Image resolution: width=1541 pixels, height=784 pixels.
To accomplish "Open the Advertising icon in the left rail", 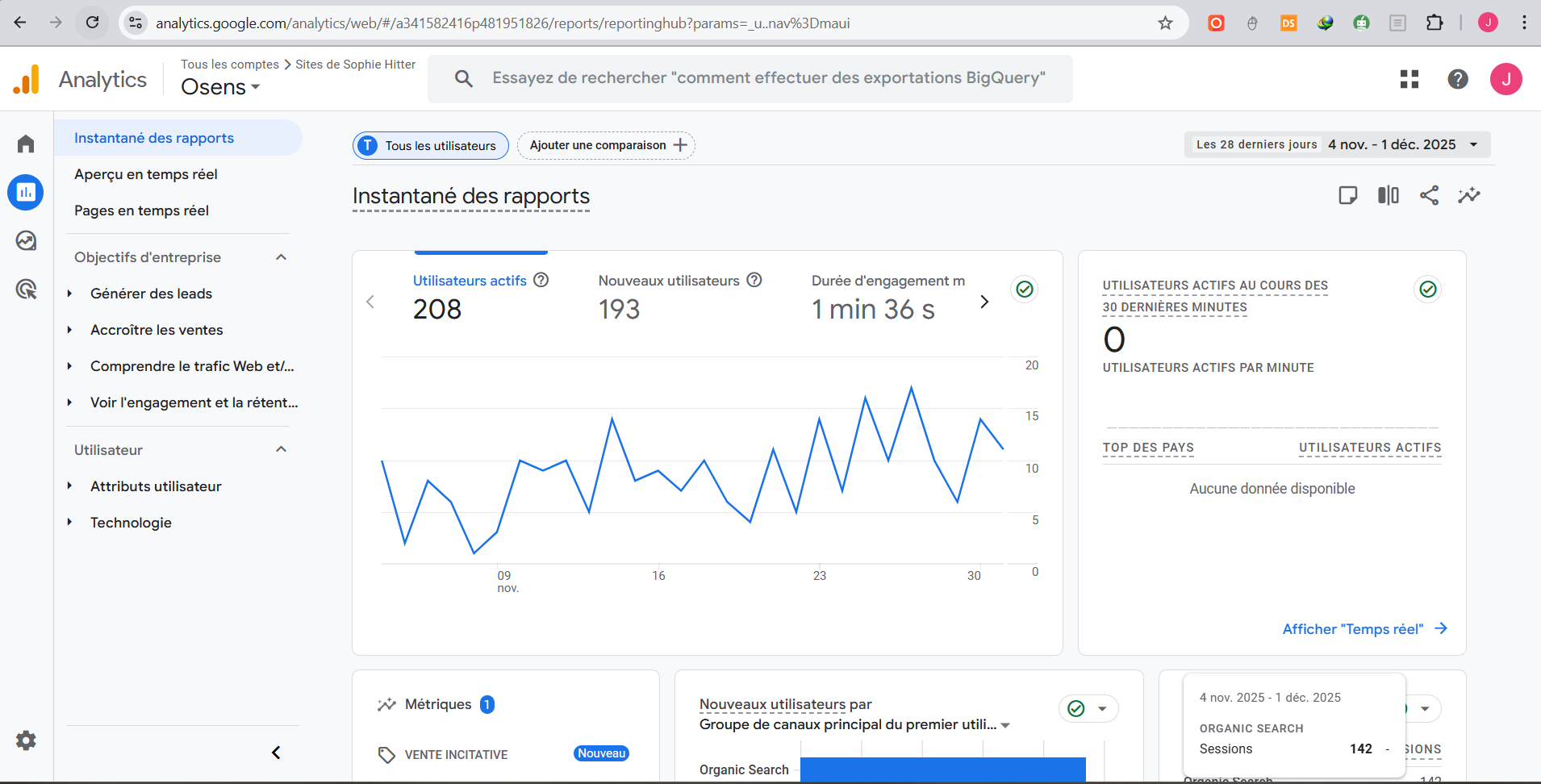I will 26,289.
